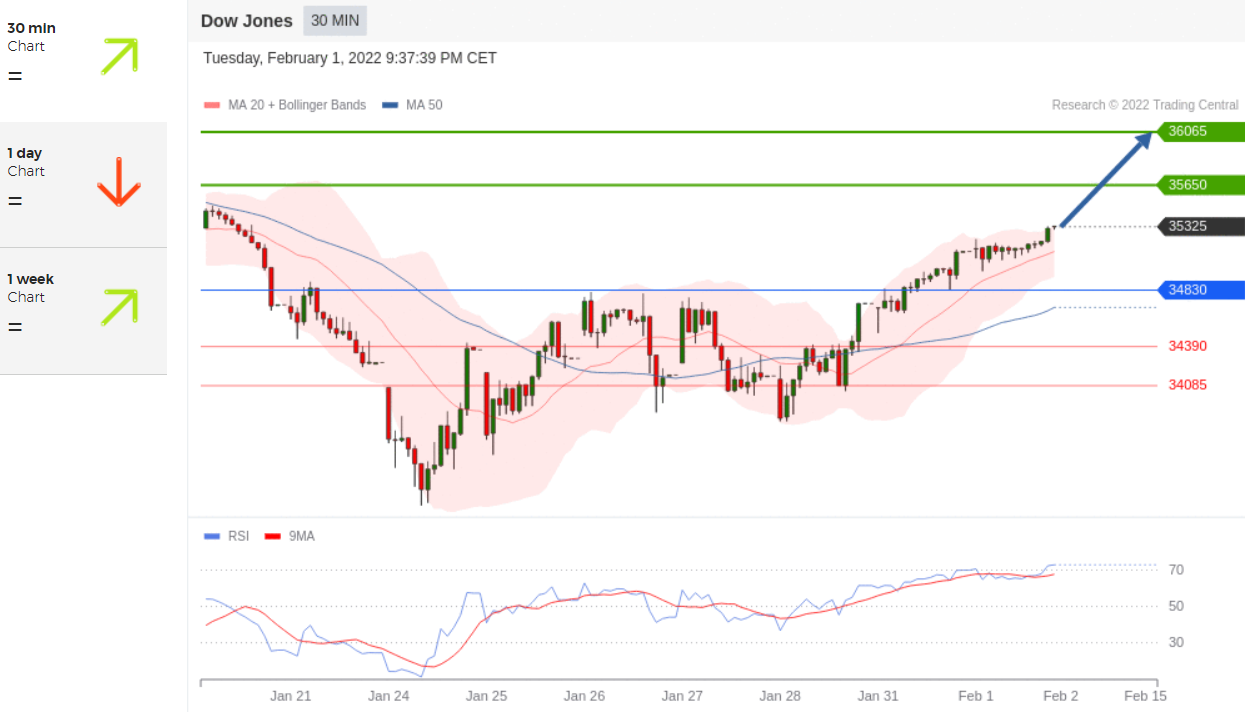
Task: Click the 36065 target price label
Action: (x=1200, y=131)
